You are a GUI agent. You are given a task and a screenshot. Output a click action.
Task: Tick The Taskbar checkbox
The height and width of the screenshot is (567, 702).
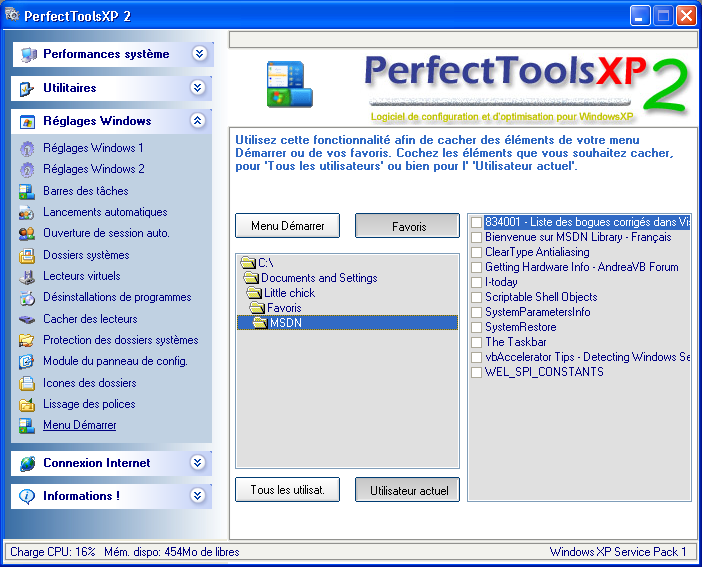pos(476,342)
